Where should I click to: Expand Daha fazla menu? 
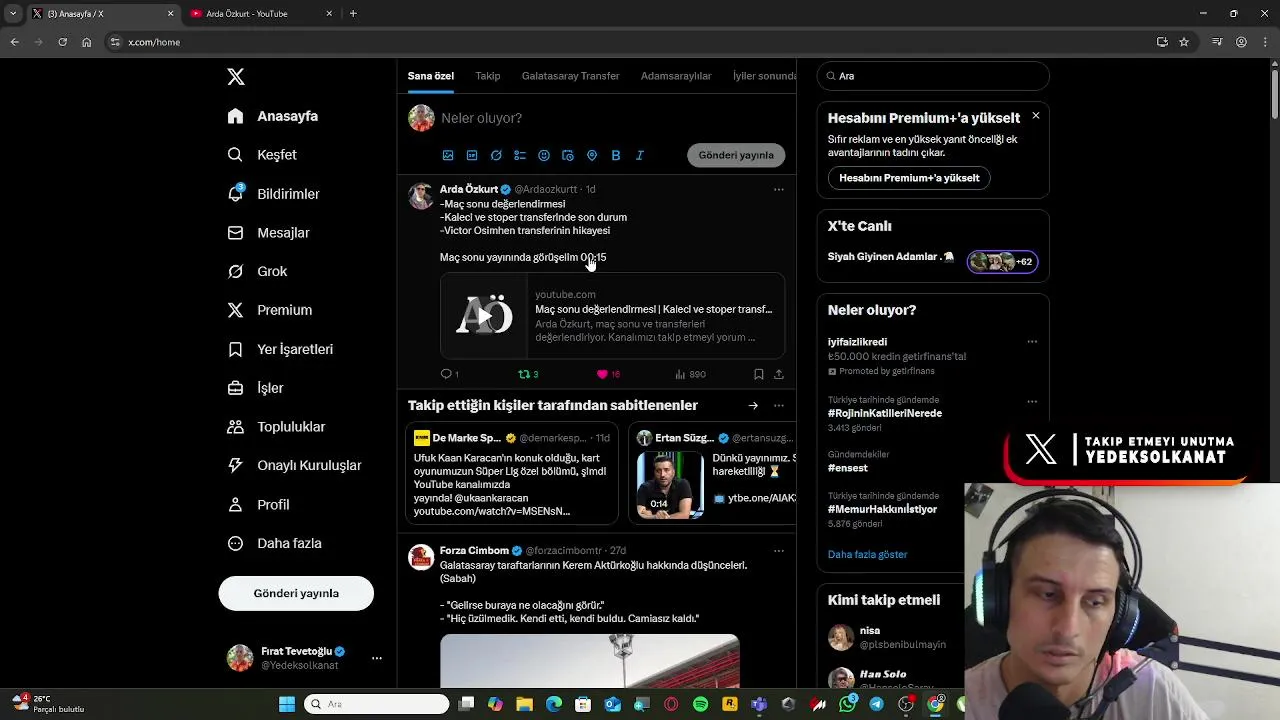pyautogui.click(x=275, y=543)
